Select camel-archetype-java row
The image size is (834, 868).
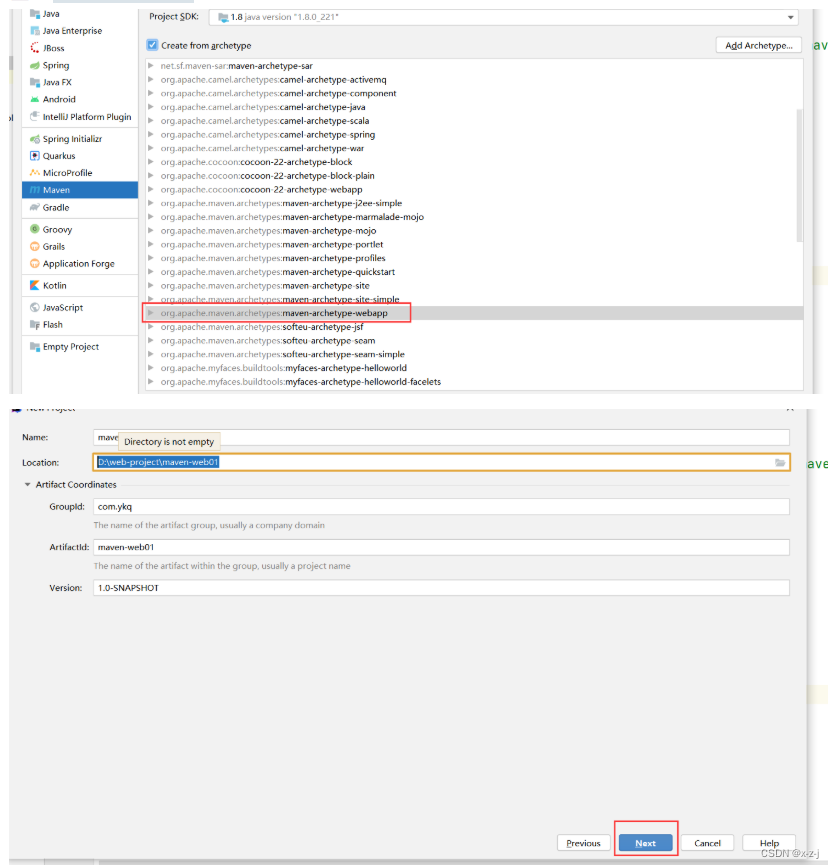[474, 107]
